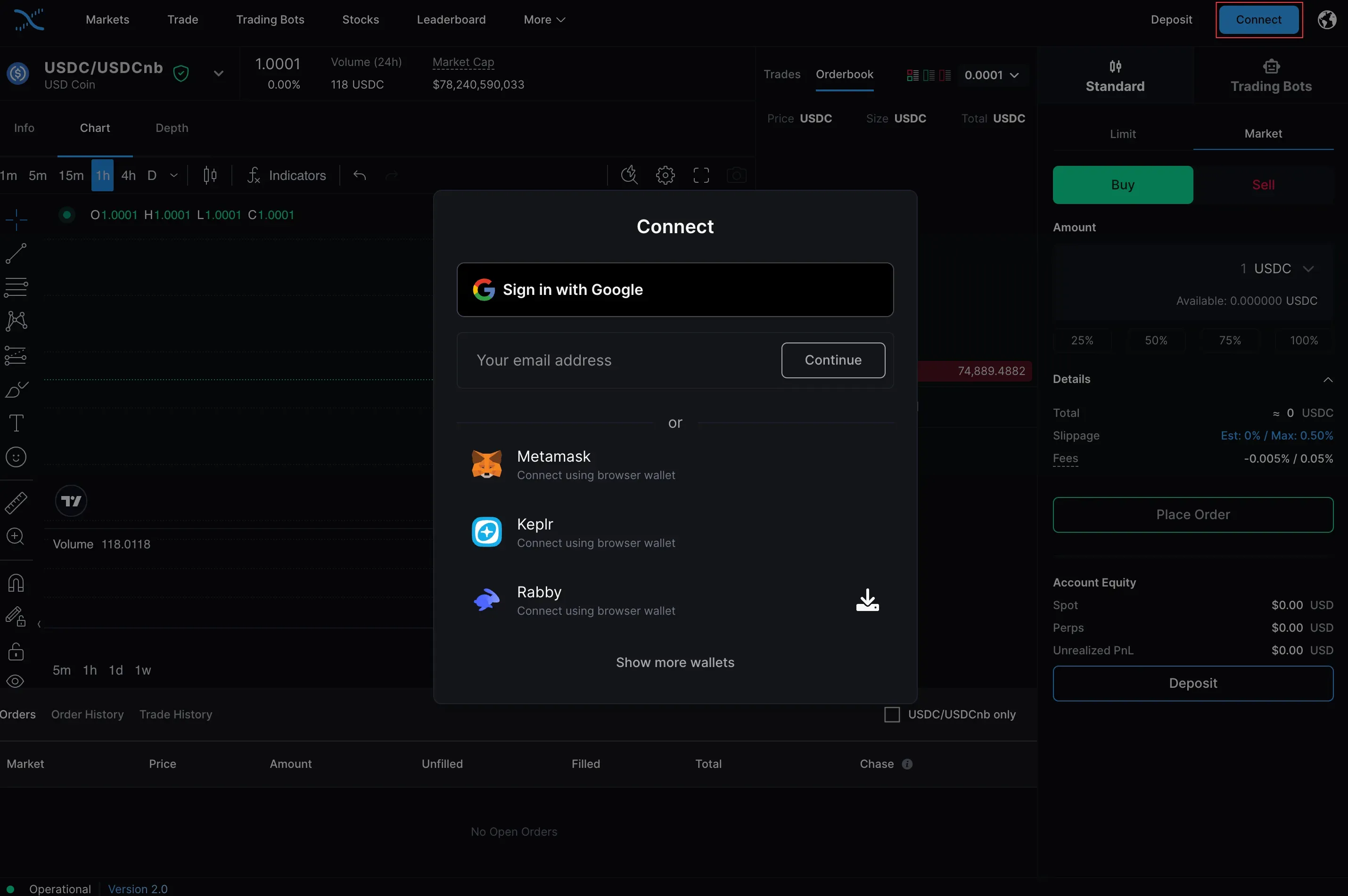The image size is (1348, 896).
Task: Connect using Metamask wallet
Action: pyautogui.click(x=675, y=464)
